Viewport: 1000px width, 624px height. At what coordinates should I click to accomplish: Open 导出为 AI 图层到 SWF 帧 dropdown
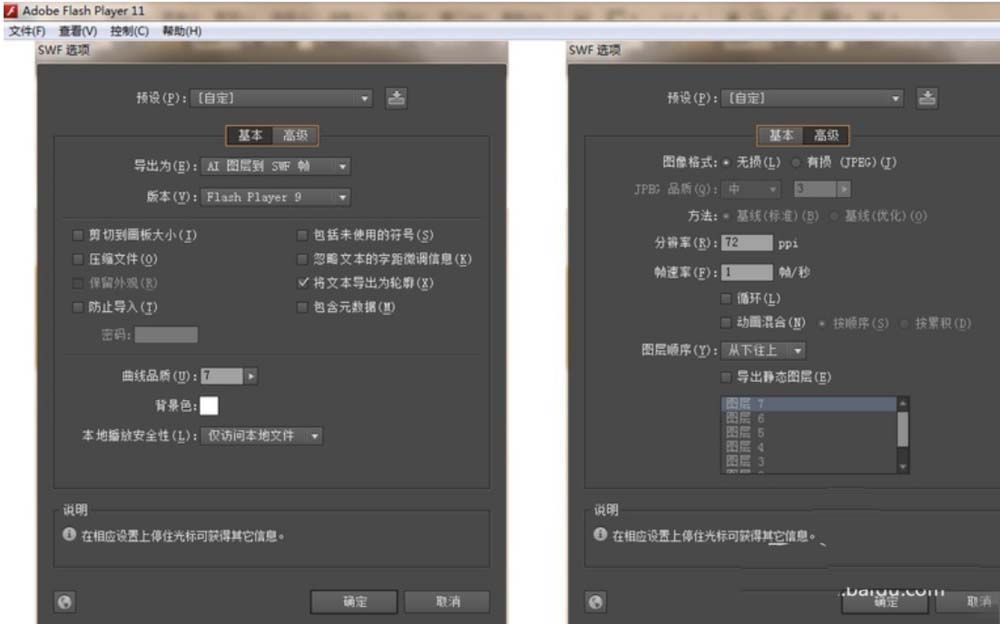click(x=276, y=167)
